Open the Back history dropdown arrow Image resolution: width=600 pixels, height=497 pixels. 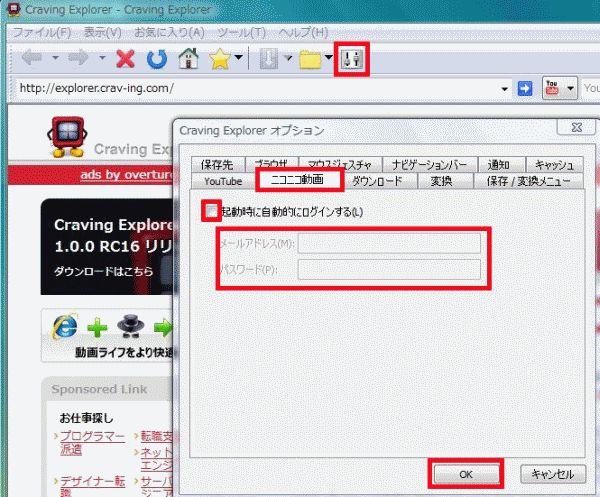(x=55, y=58)
